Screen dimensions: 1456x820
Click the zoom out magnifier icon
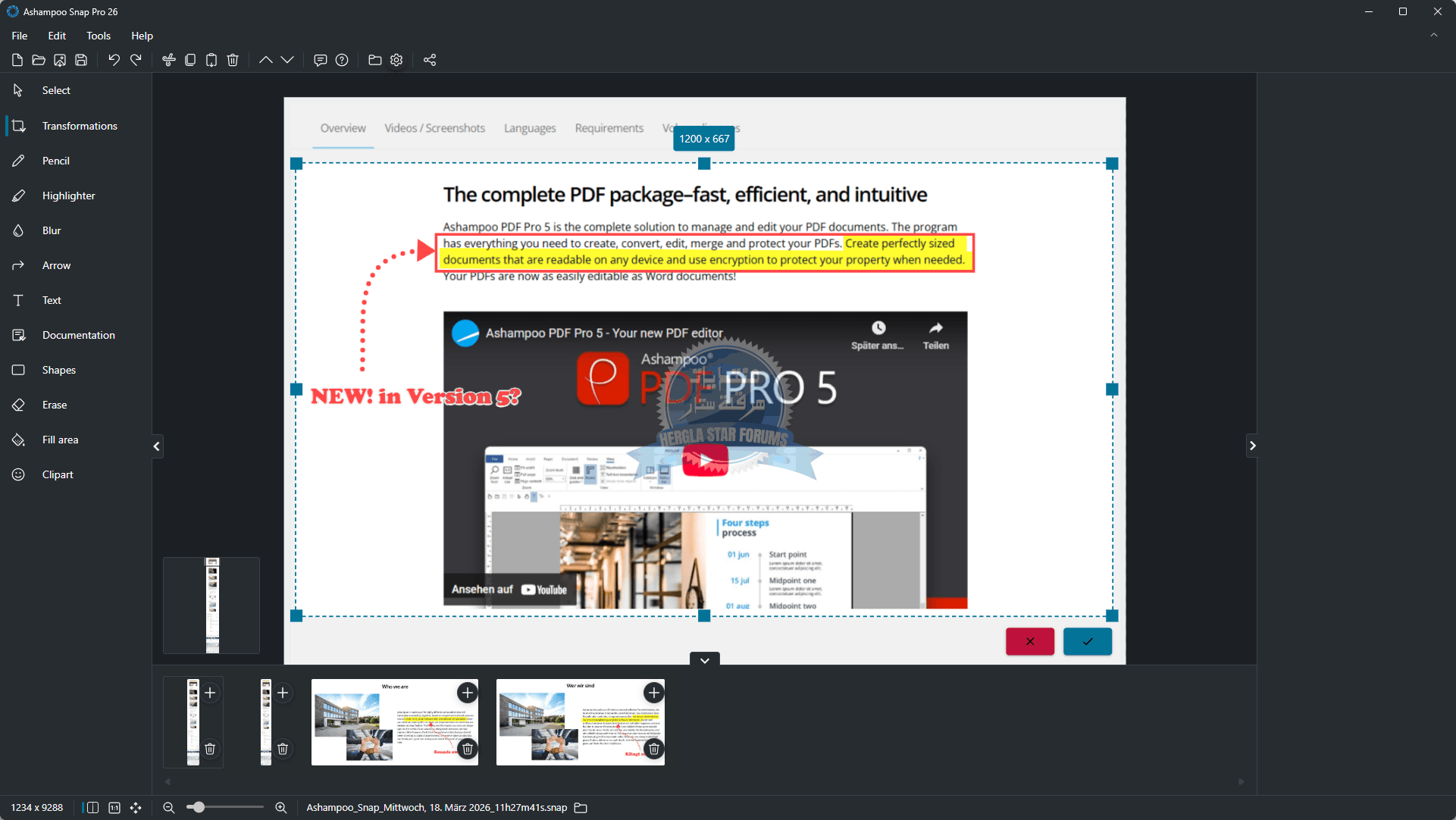click(169, 808)
